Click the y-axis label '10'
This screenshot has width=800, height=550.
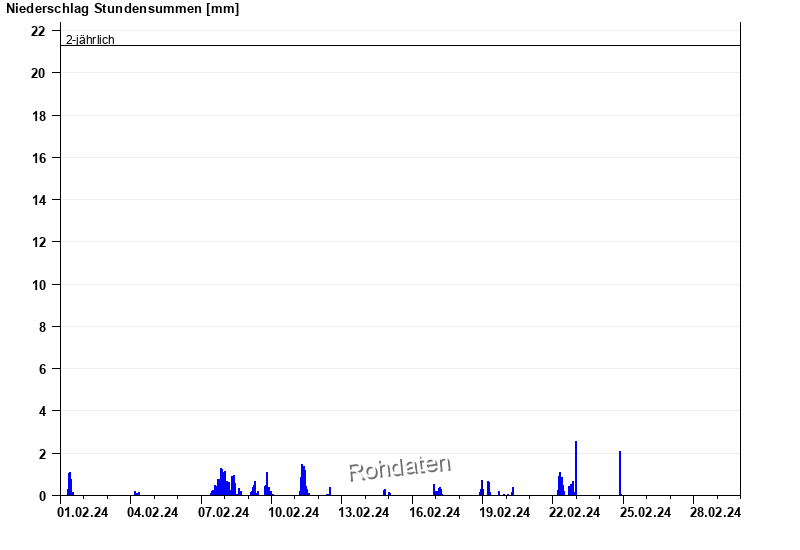point(39,285)
